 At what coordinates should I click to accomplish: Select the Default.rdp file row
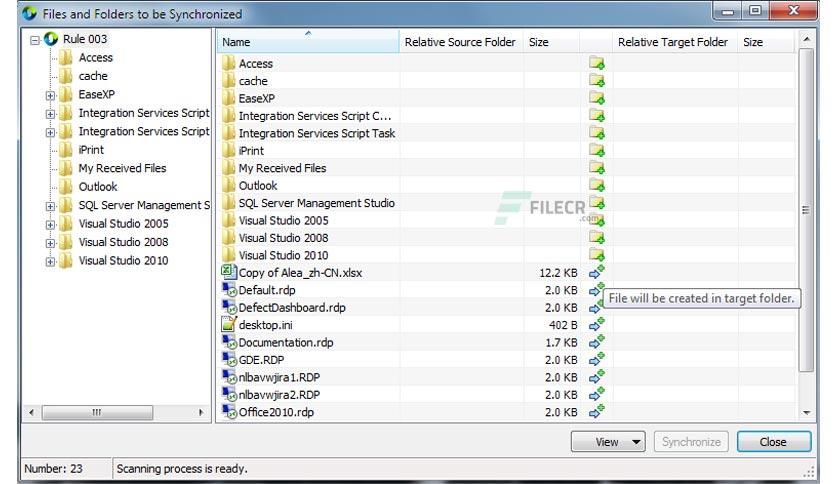point(506,290)
